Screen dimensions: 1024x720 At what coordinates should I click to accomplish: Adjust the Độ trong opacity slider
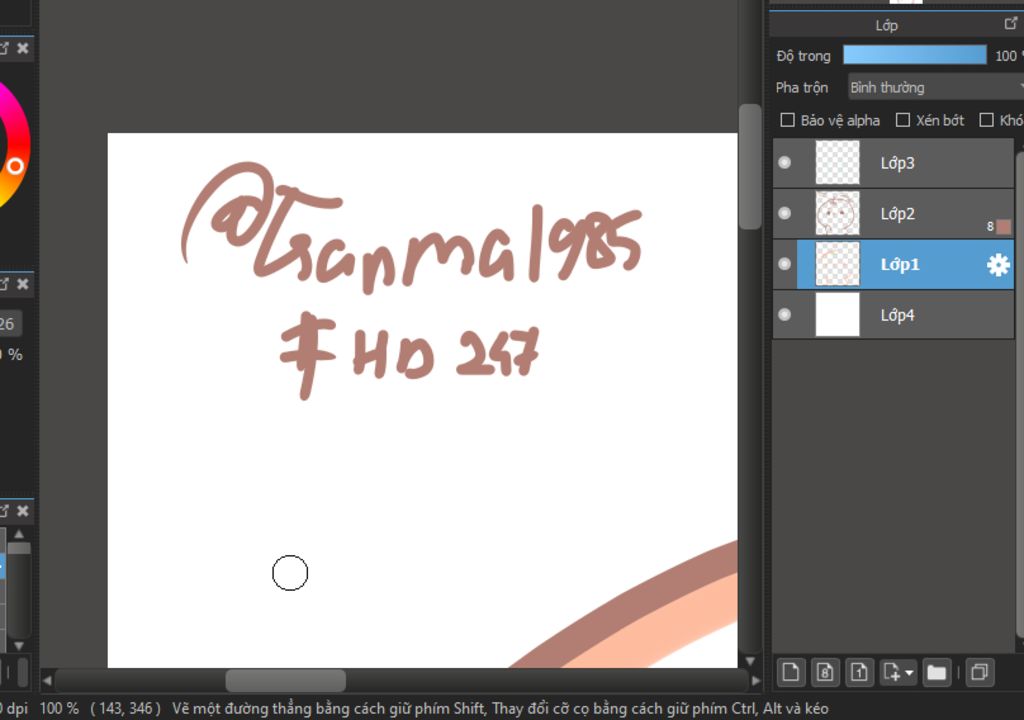[x=914, y=55]
